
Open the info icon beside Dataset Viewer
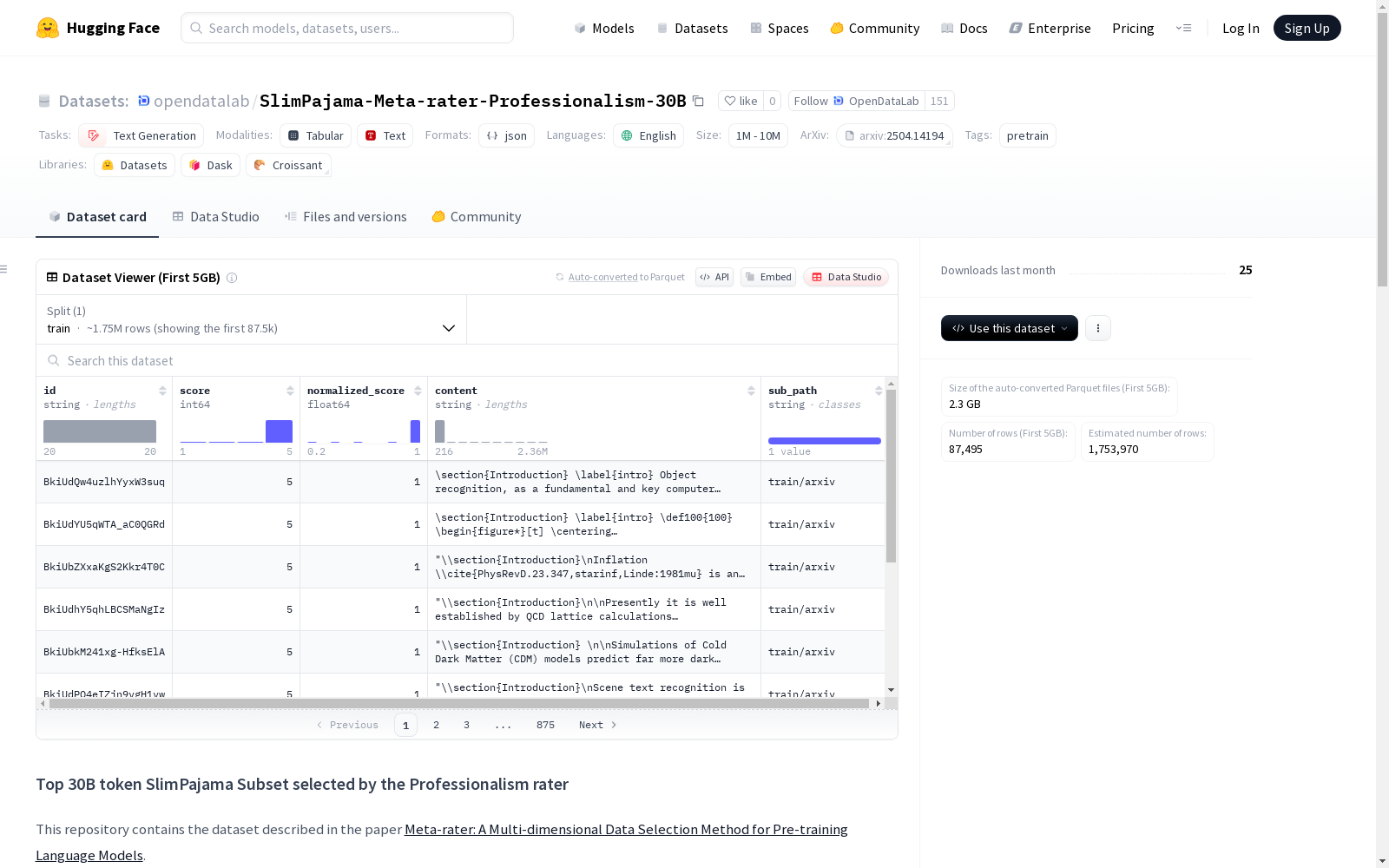(232, 278)
